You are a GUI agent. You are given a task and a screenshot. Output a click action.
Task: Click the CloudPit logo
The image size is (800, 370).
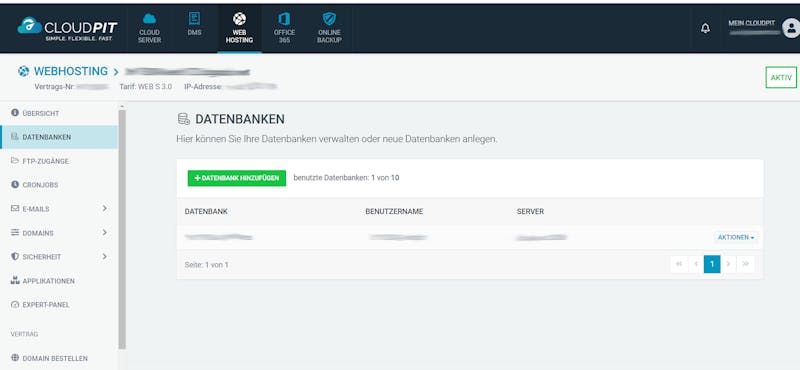[x=67, y=28]
